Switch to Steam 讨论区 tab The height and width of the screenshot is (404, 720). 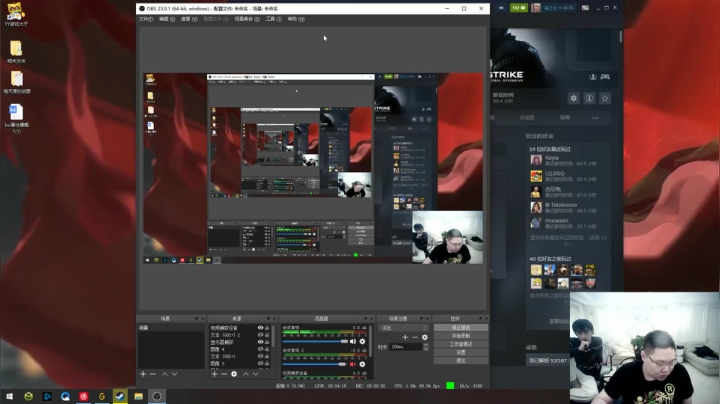(x=527, y=118)
